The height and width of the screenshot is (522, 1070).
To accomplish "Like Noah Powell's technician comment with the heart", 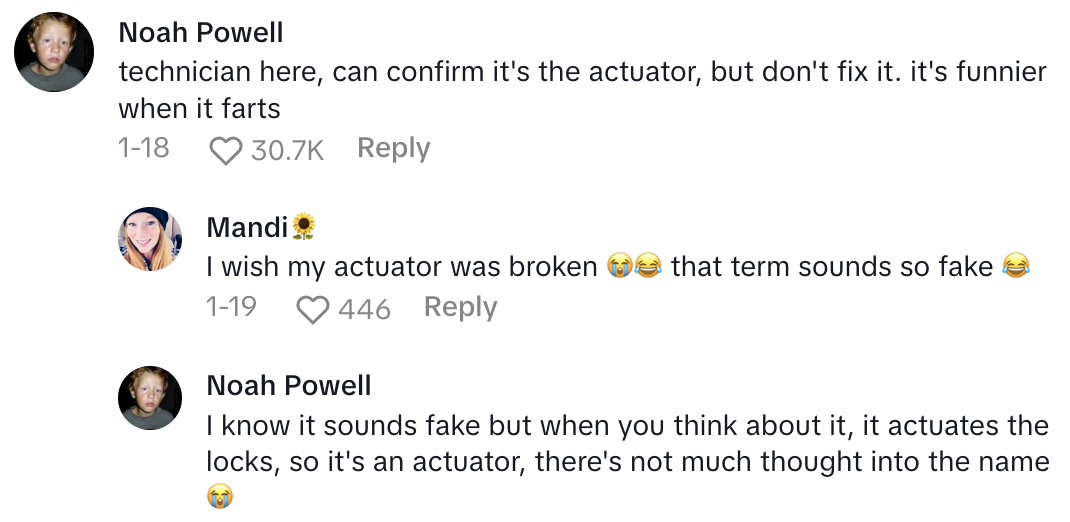I will point(226,150).
